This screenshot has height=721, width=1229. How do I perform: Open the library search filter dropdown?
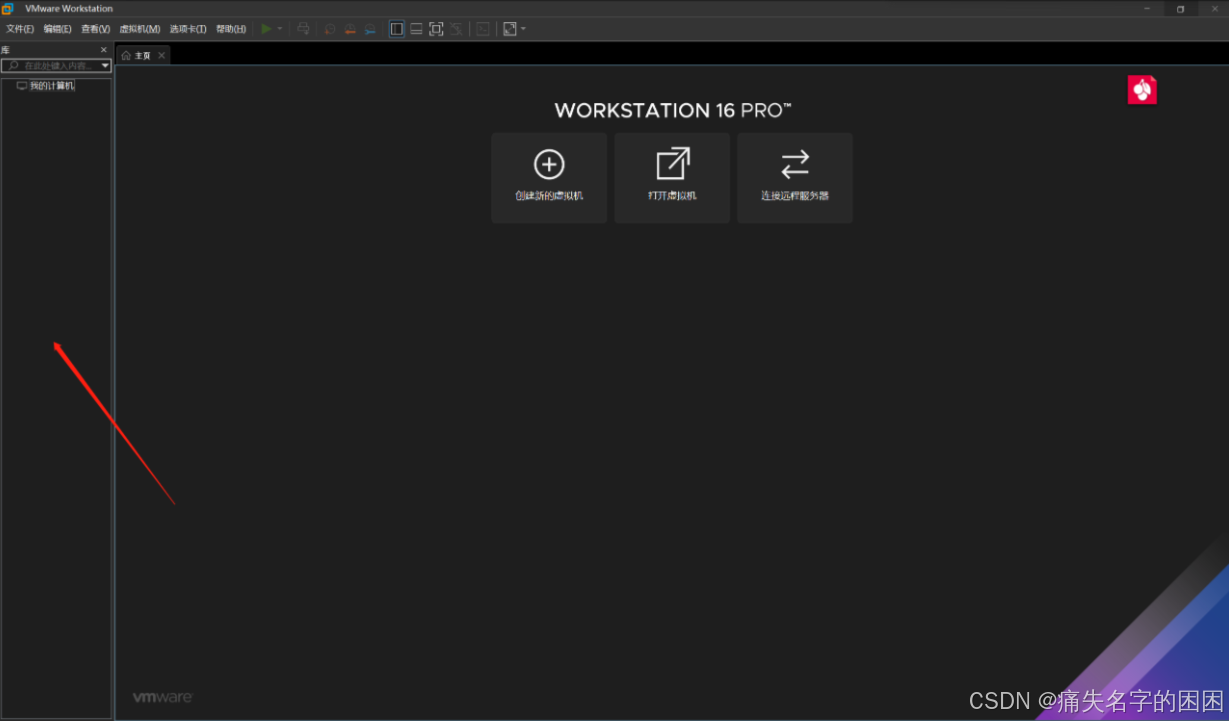(106, 65)
